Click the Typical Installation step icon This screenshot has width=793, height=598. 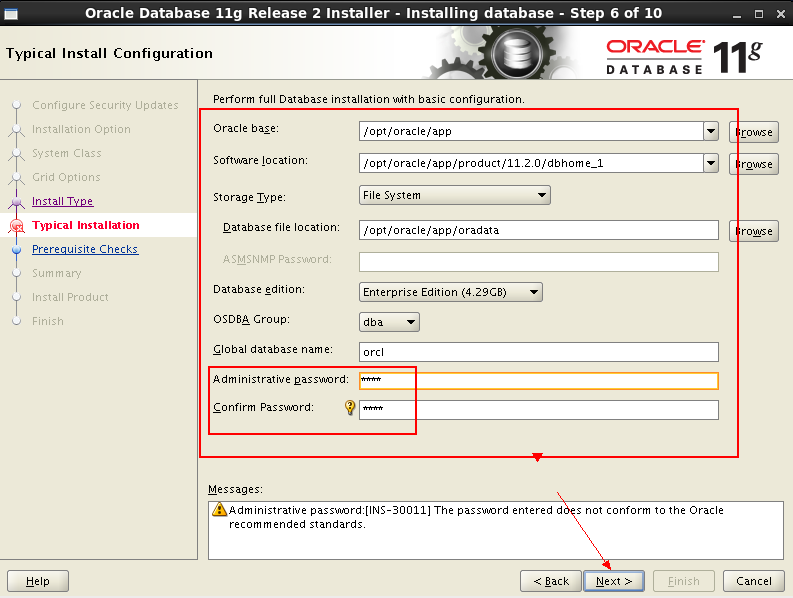point(17,226)
